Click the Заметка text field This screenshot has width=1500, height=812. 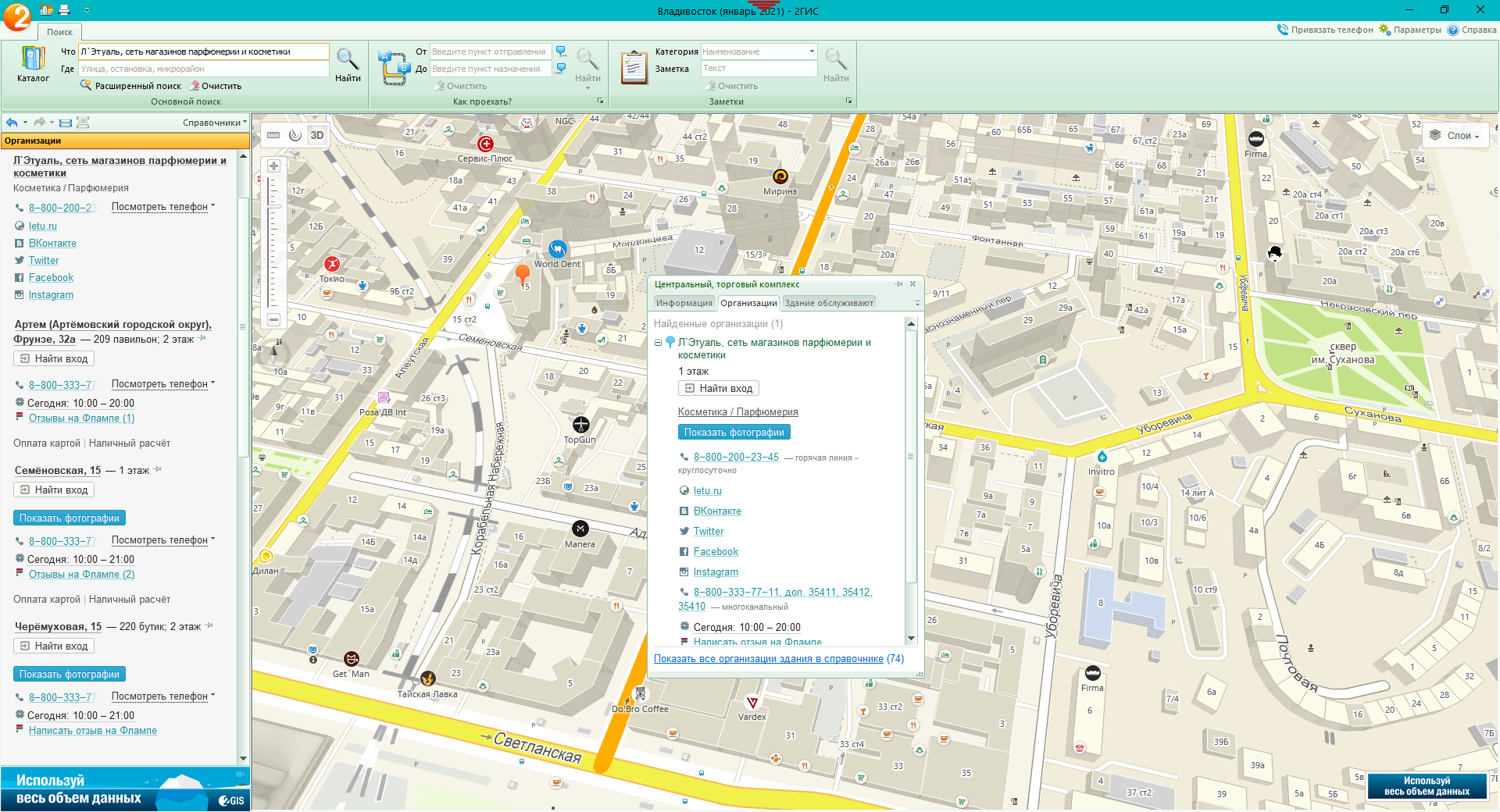coord(759,69)
